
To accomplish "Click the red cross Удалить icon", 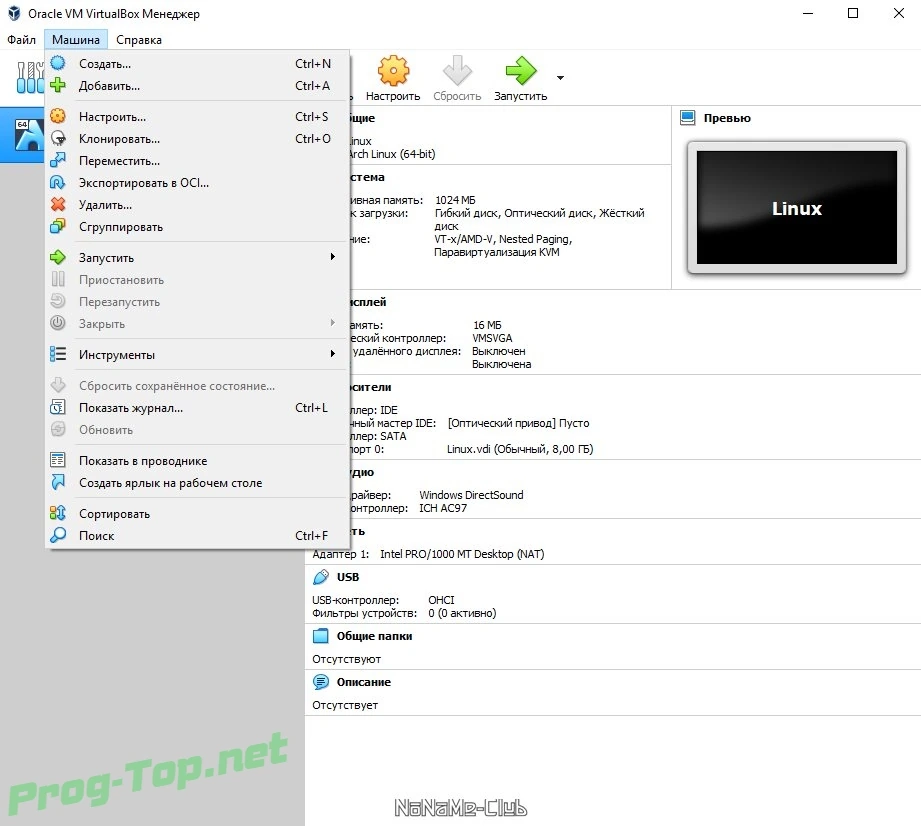I will coord(58,204).
